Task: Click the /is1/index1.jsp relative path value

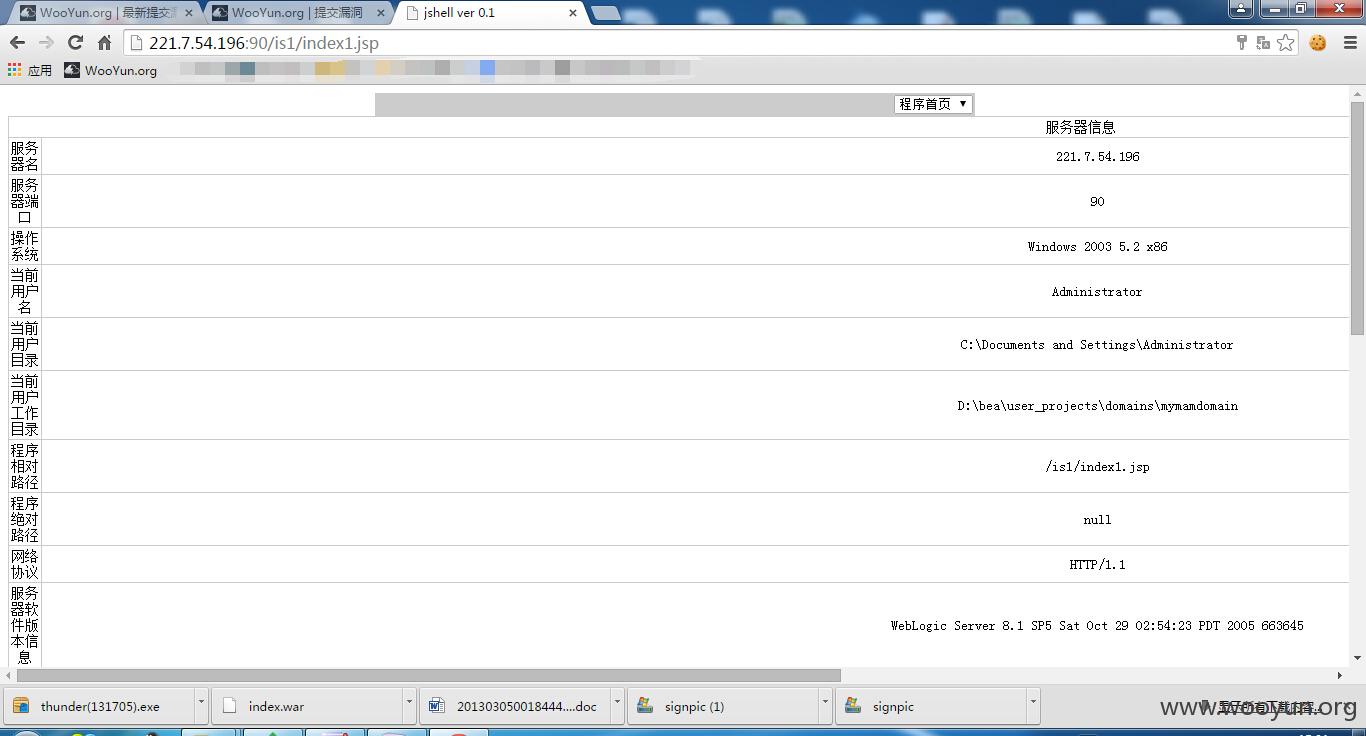Action: (1097, 467)
